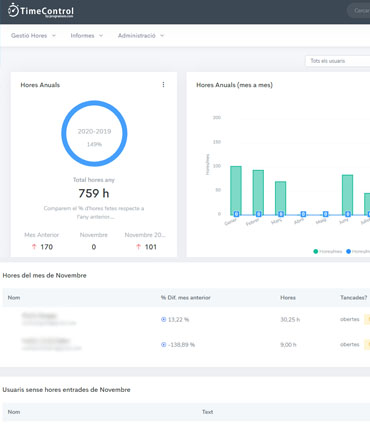Click the May blue data point marker

click(x=325, y=214)
